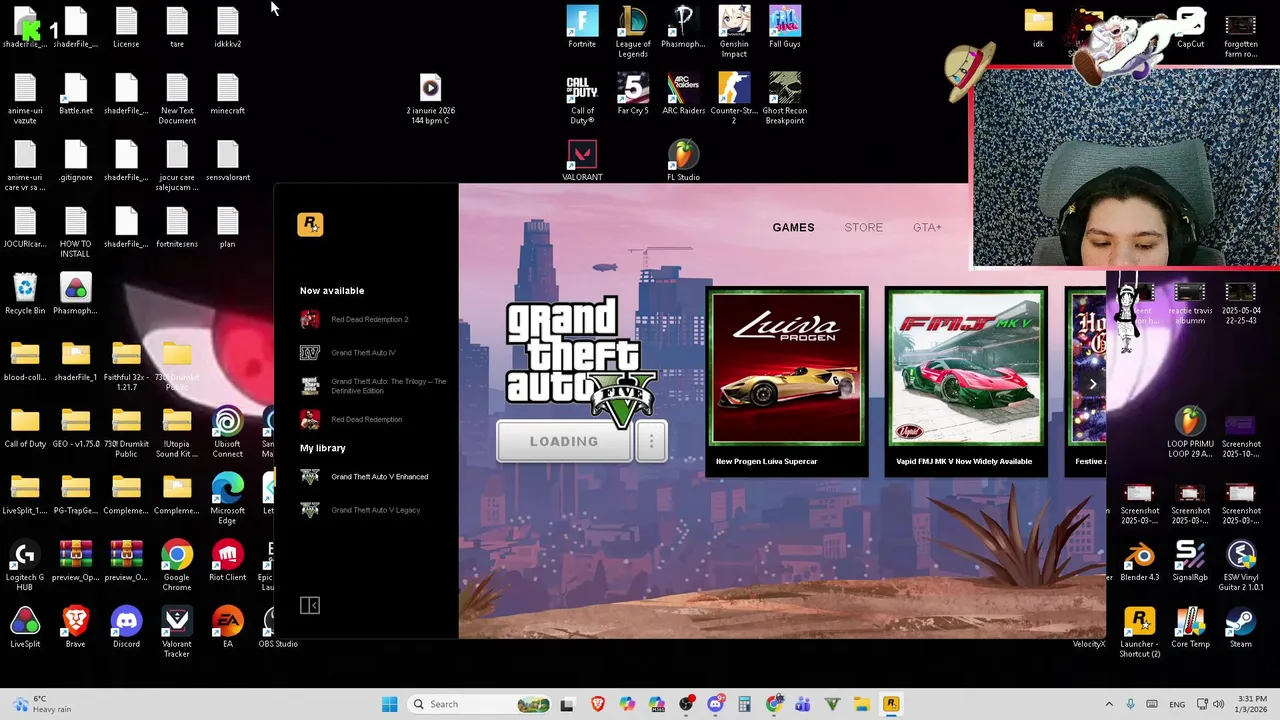Open Logitech G HUB desktop shortcut
The image size is (1280, 720).
25,565
